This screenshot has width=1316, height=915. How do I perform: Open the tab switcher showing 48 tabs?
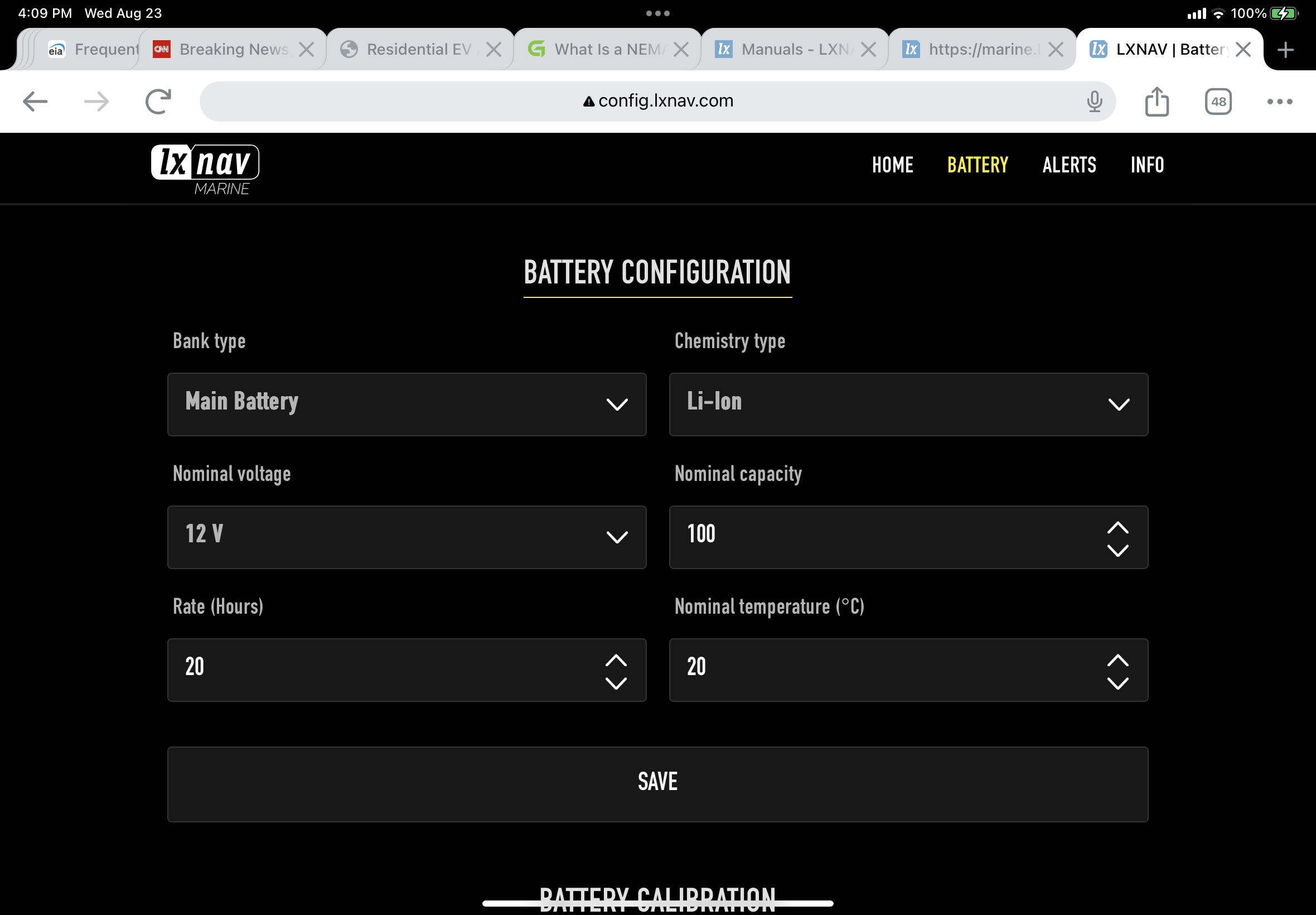[1218, 102]
